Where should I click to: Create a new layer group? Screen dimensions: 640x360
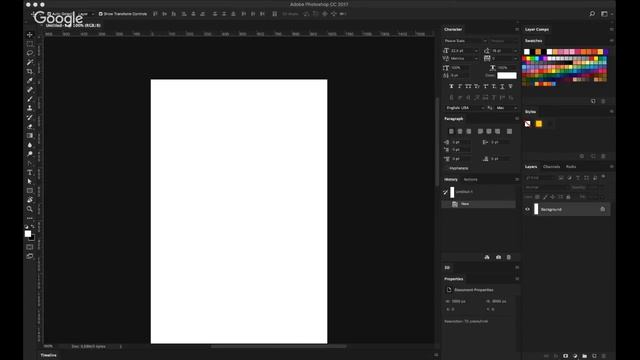tap(584, 356)
